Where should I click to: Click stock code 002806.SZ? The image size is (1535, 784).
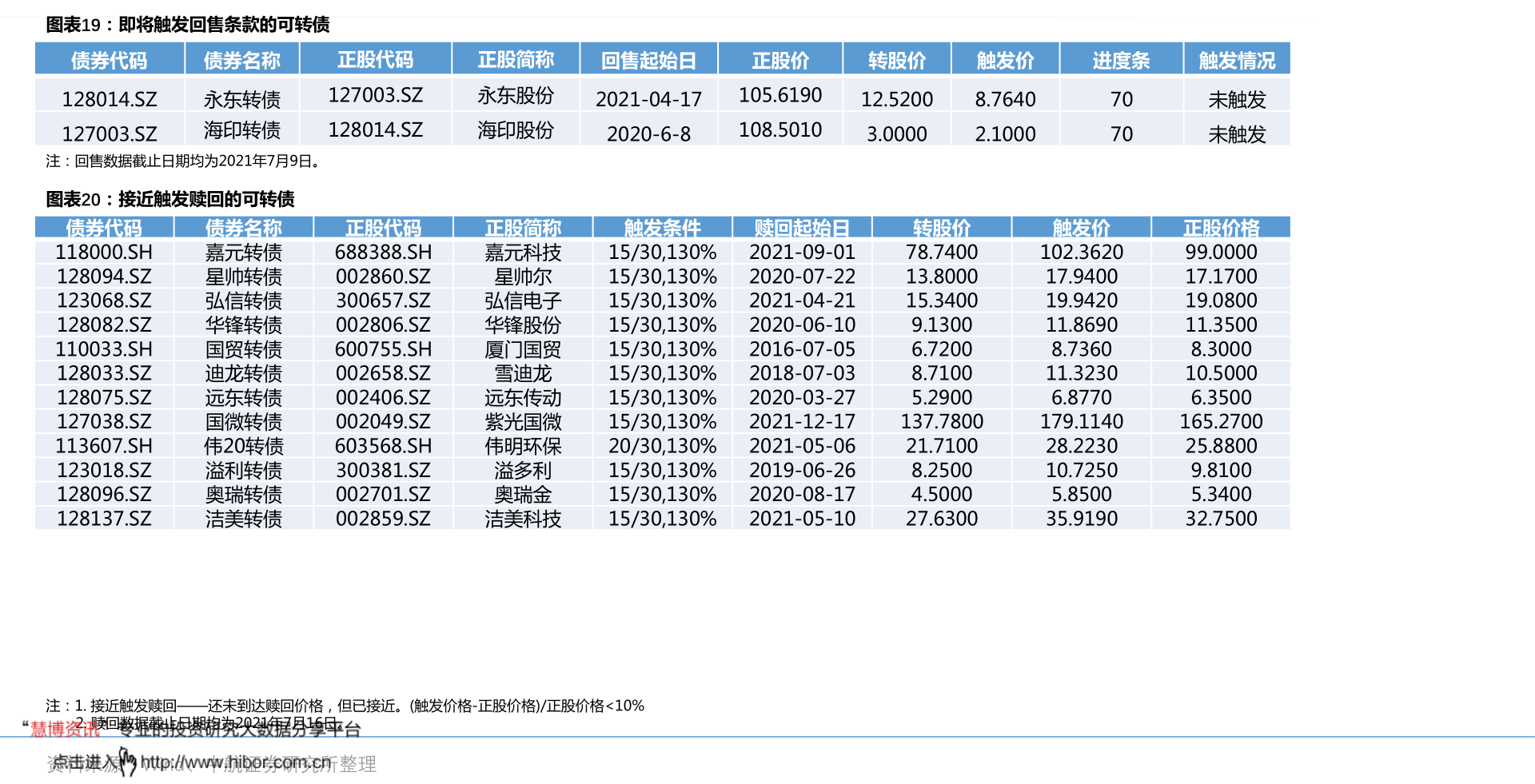(383, 324)
